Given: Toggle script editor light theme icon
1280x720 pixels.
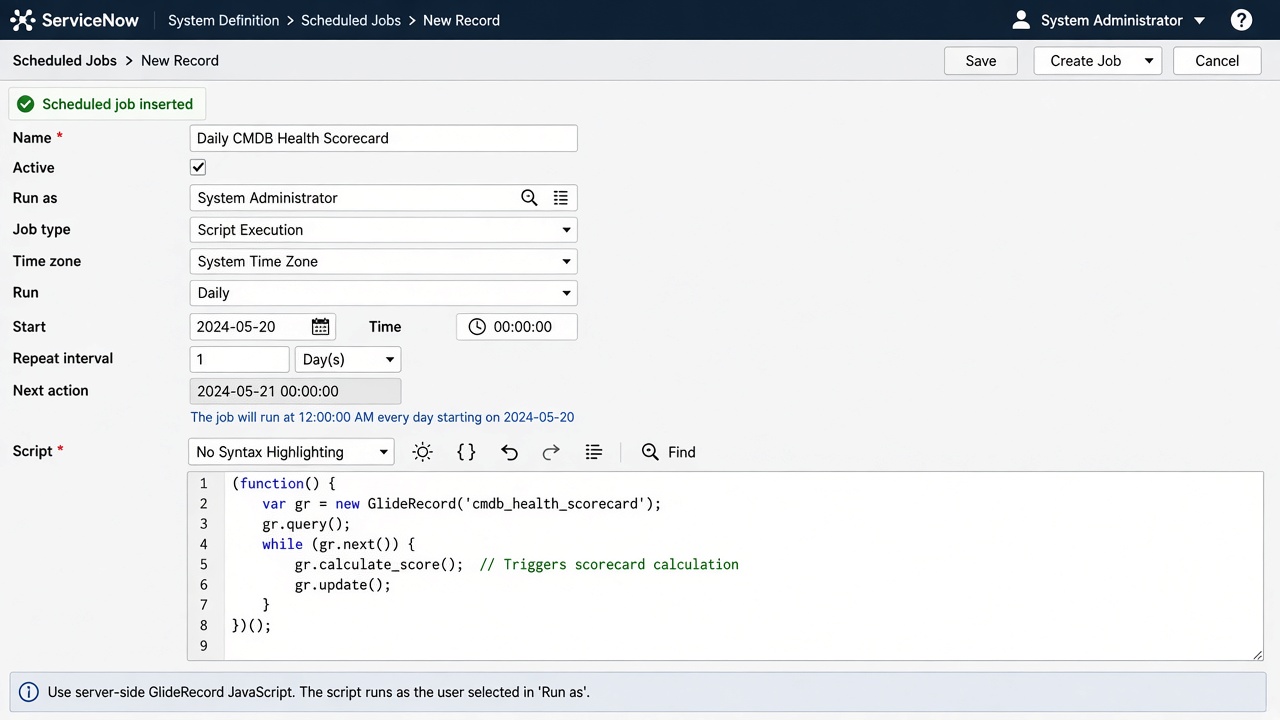Looking at the screenshot, I should 423,452.
